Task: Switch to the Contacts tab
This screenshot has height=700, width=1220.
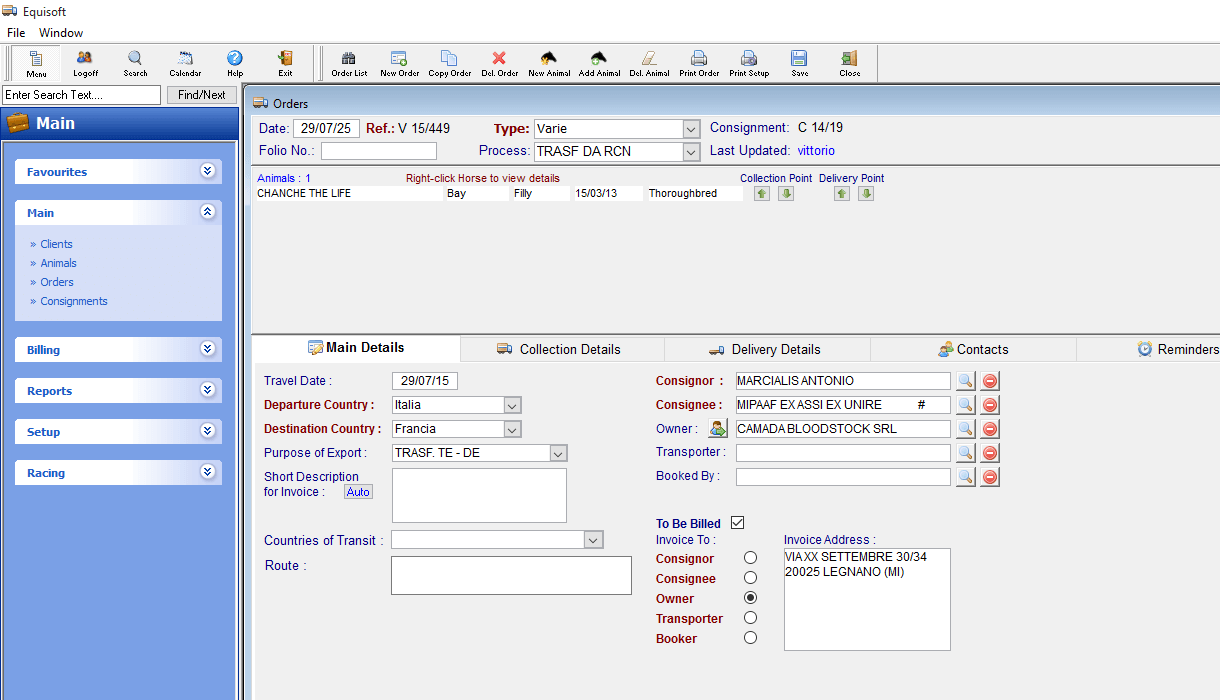Action: 973,349
